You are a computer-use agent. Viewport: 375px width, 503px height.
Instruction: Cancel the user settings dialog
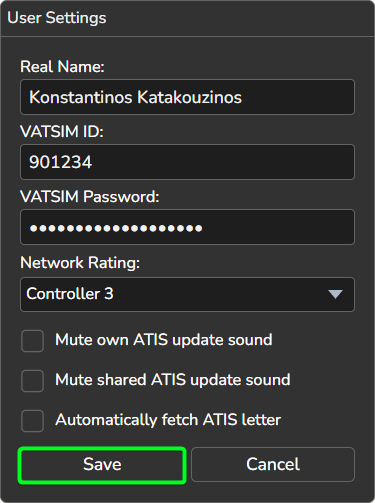[273, 464]
